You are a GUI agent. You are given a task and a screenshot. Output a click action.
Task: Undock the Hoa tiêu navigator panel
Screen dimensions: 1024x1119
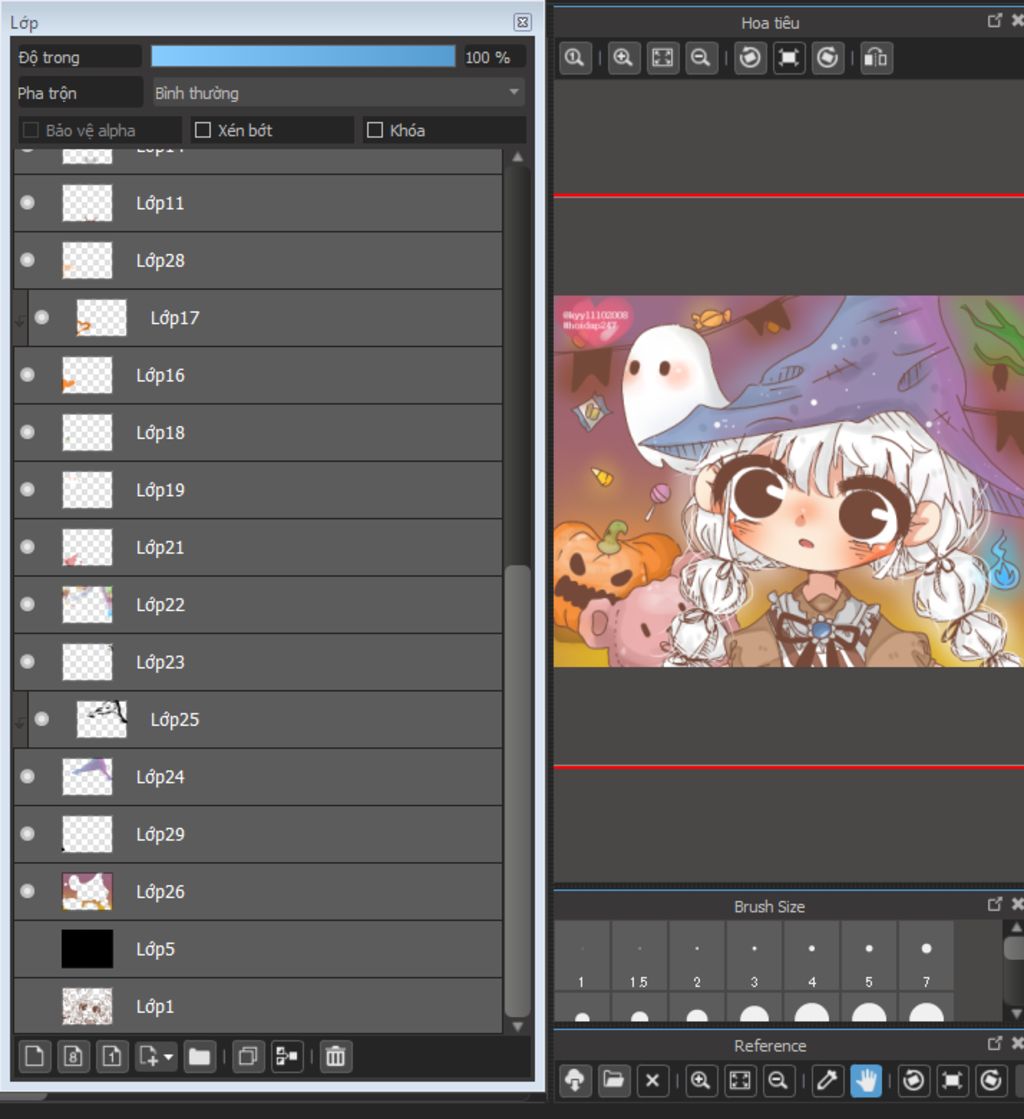tap(994, 20)
